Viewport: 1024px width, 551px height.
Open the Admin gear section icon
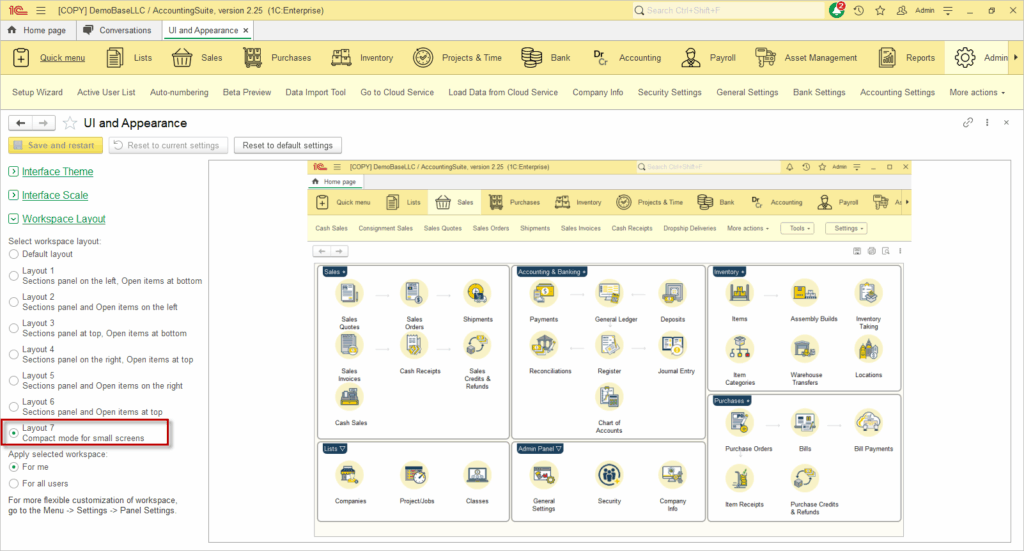click(965, 57)
